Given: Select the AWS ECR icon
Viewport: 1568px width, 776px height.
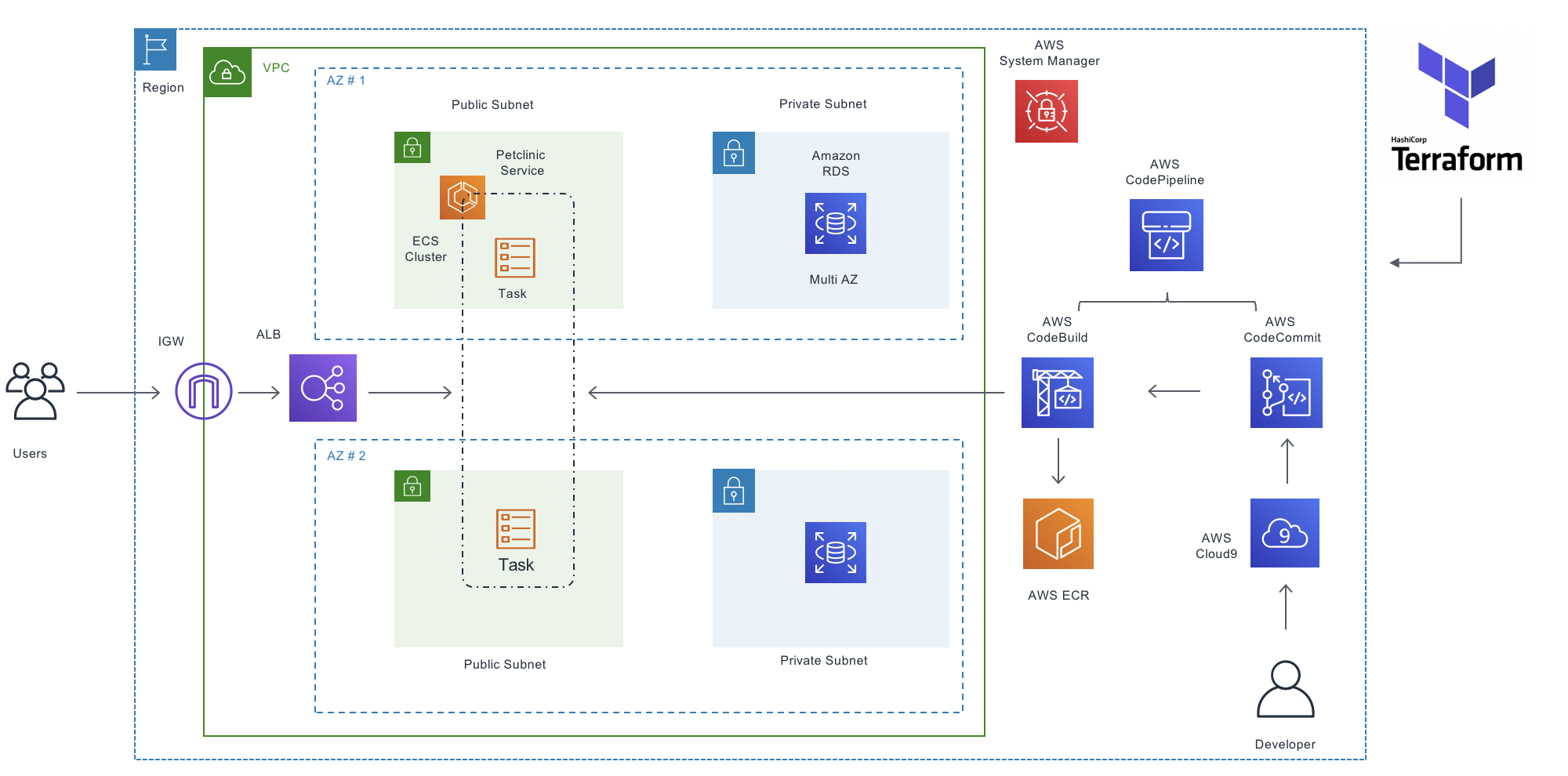Looking at the screenshot, I should [x=1058, y=534].
